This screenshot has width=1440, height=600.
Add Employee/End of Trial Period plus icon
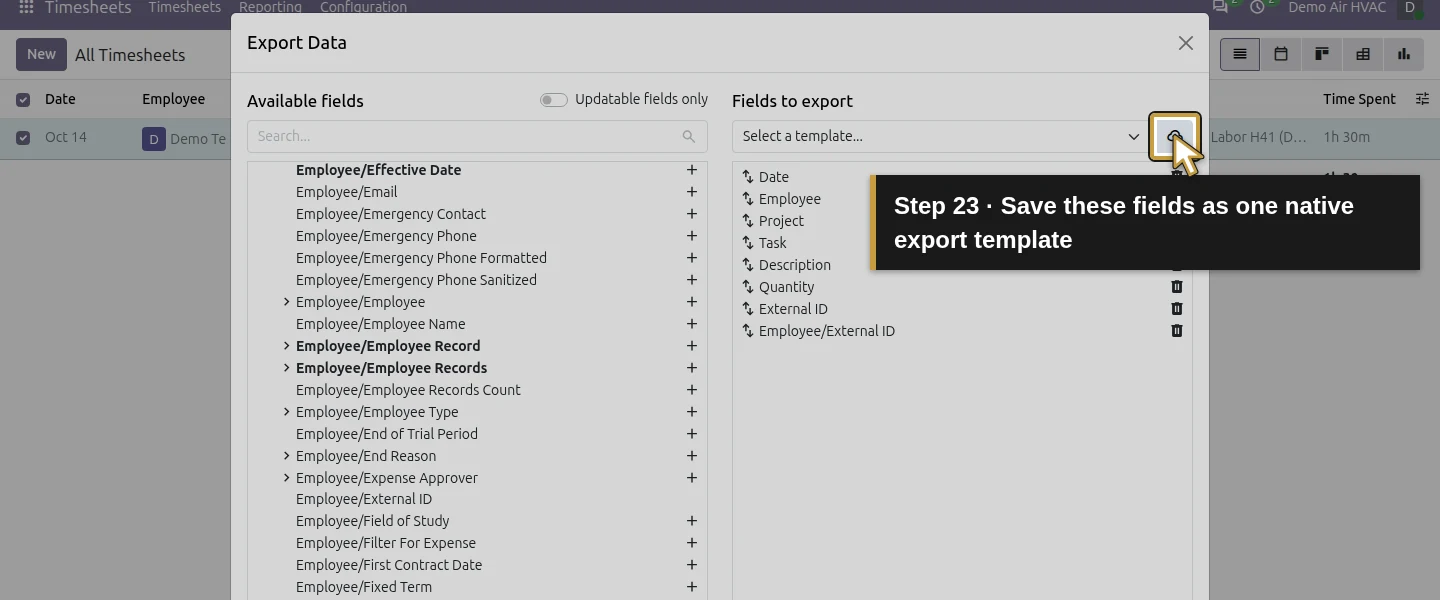click(691, 434)
